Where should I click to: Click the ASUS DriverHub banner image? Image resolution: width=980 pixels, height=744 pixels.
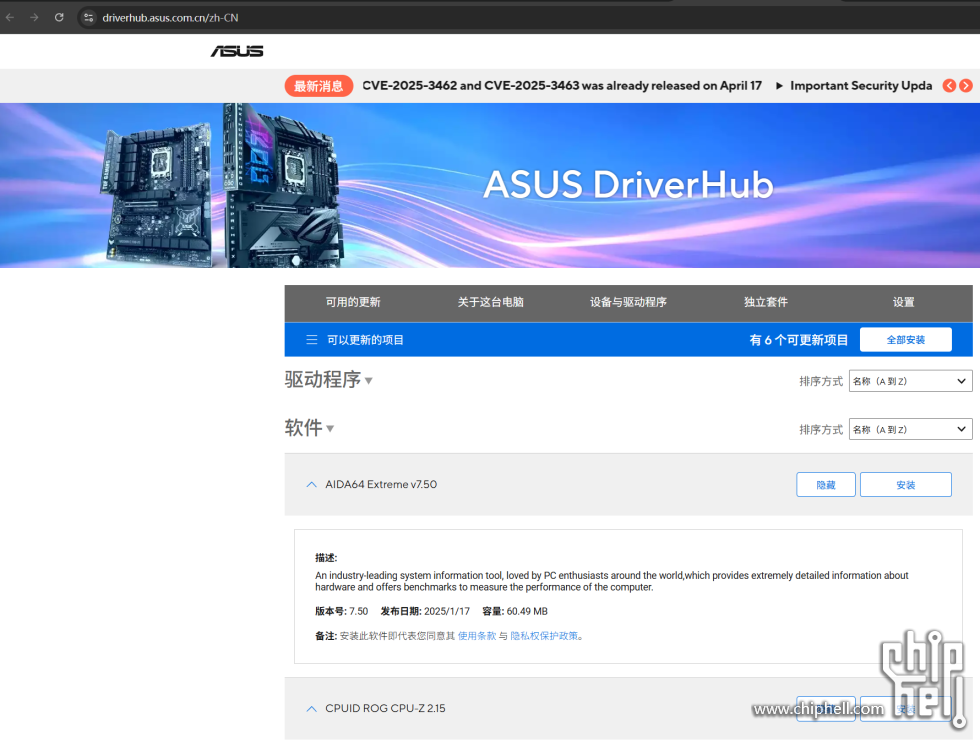(490, 185)
